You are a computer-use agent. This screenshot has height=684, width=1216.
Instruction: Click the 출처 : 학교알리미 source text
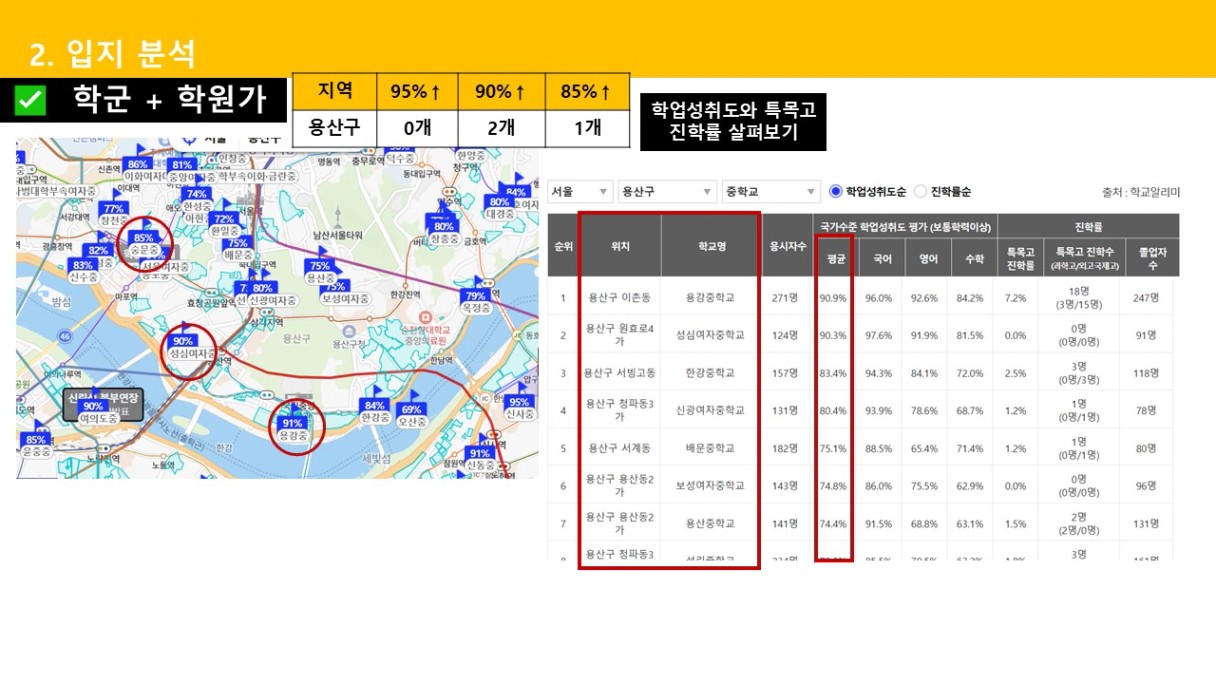[x=1140, y=192]
